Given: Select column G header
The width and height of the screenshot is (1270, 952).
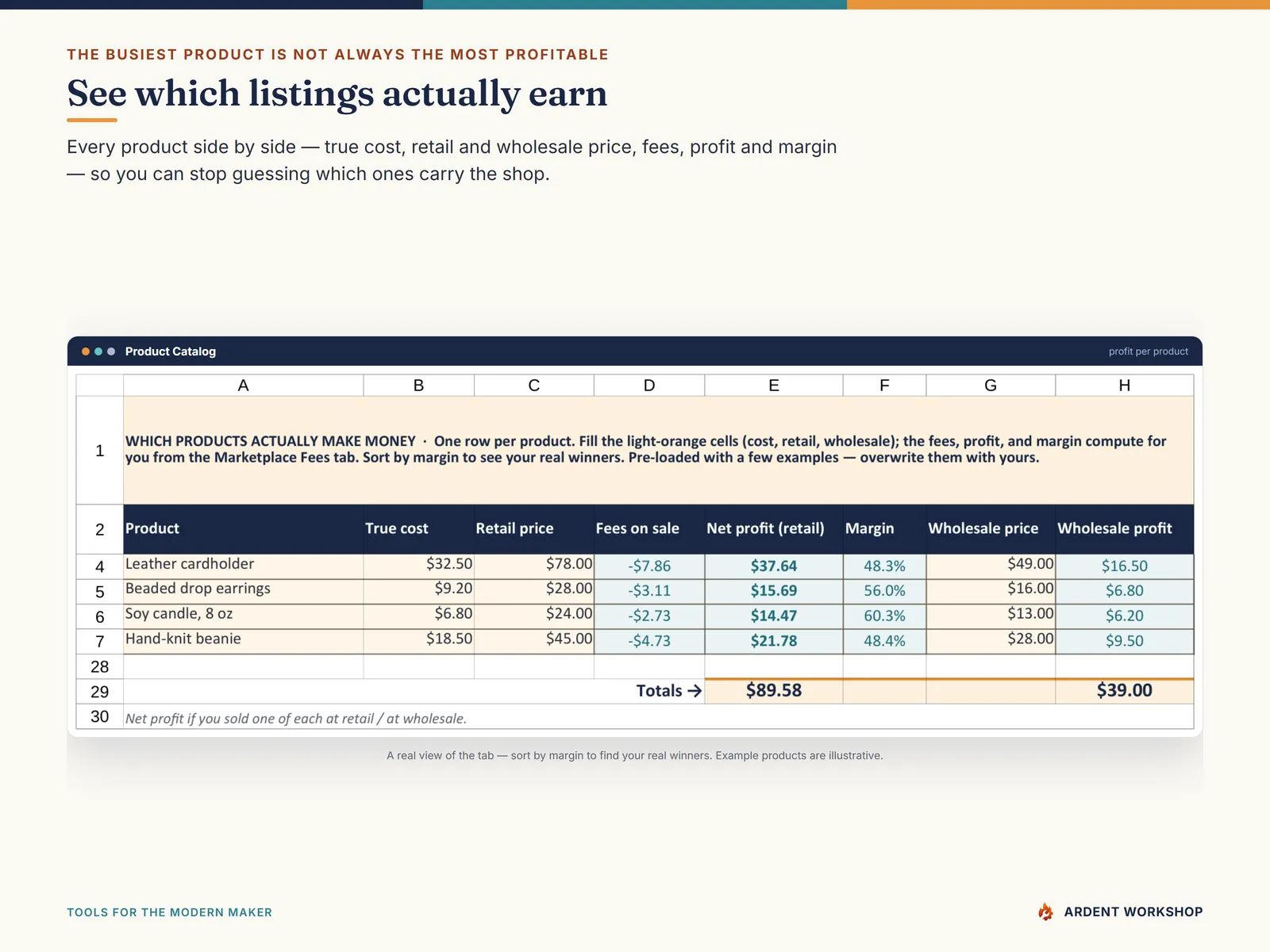Looking at the screenshot, I should coord(991,386).
